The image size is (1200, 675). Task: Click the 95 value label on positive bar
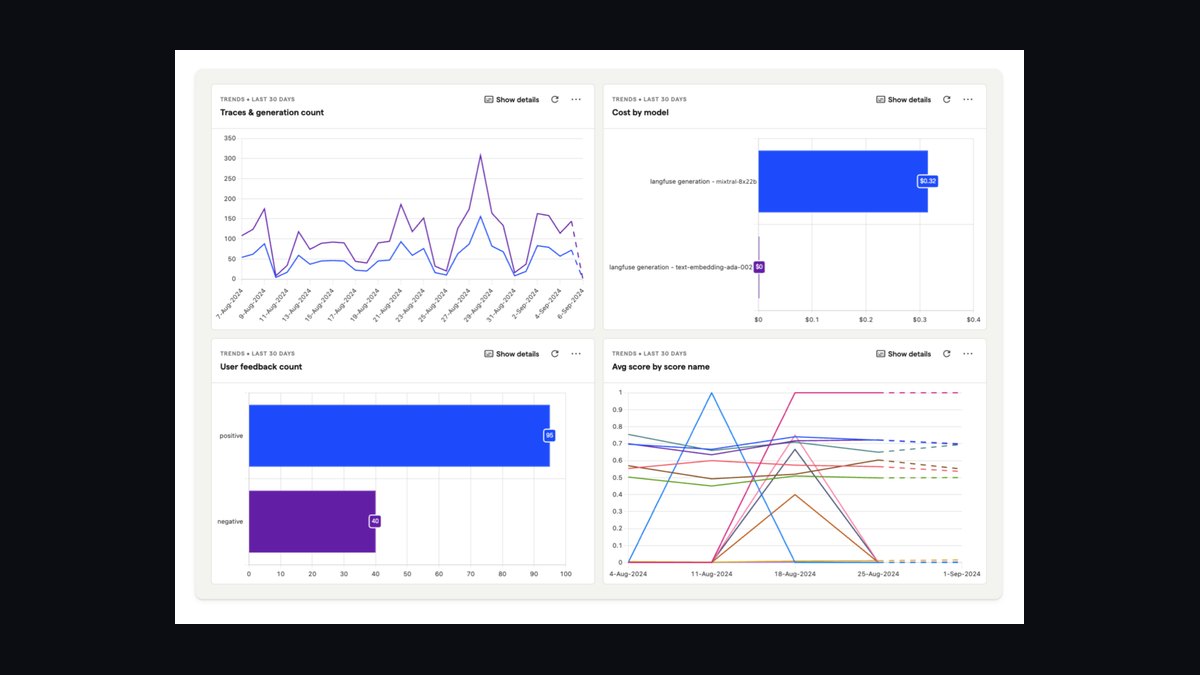[549, 435]
